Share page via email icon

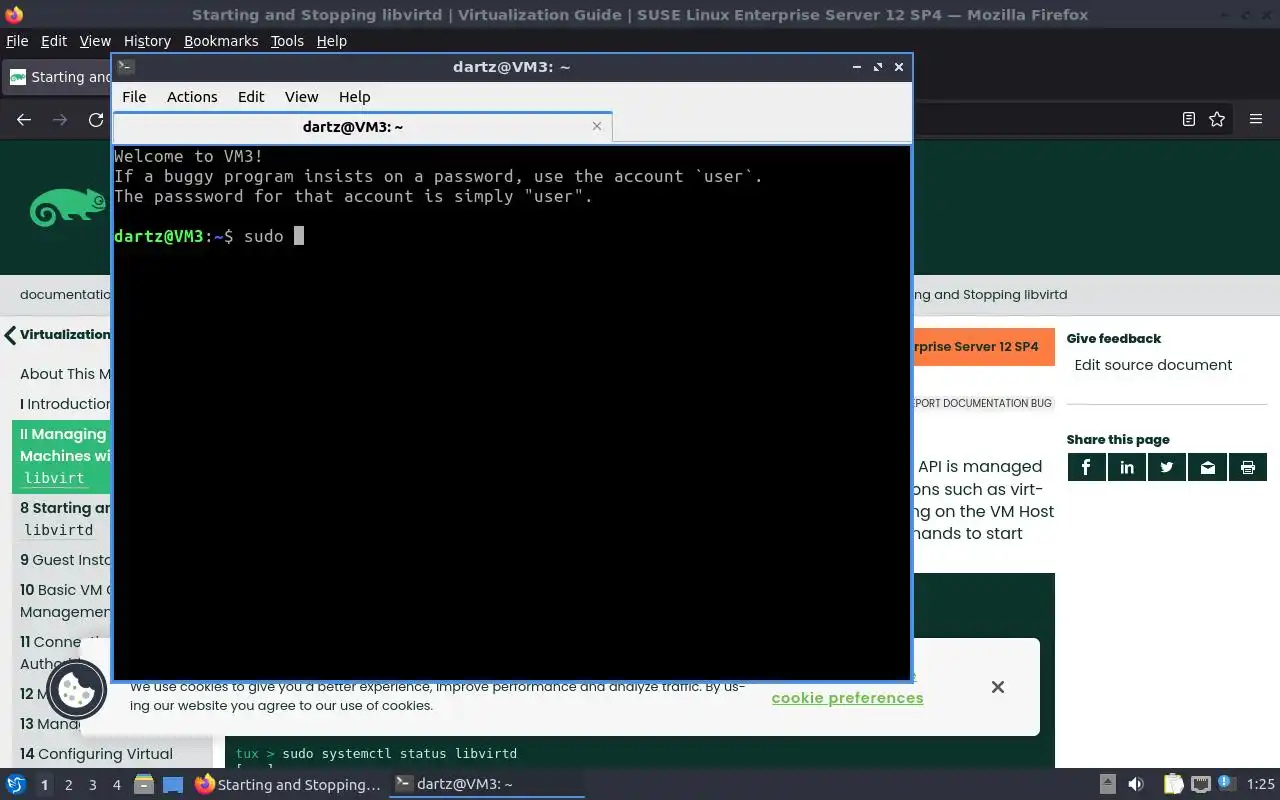(x=1208, y=467)
